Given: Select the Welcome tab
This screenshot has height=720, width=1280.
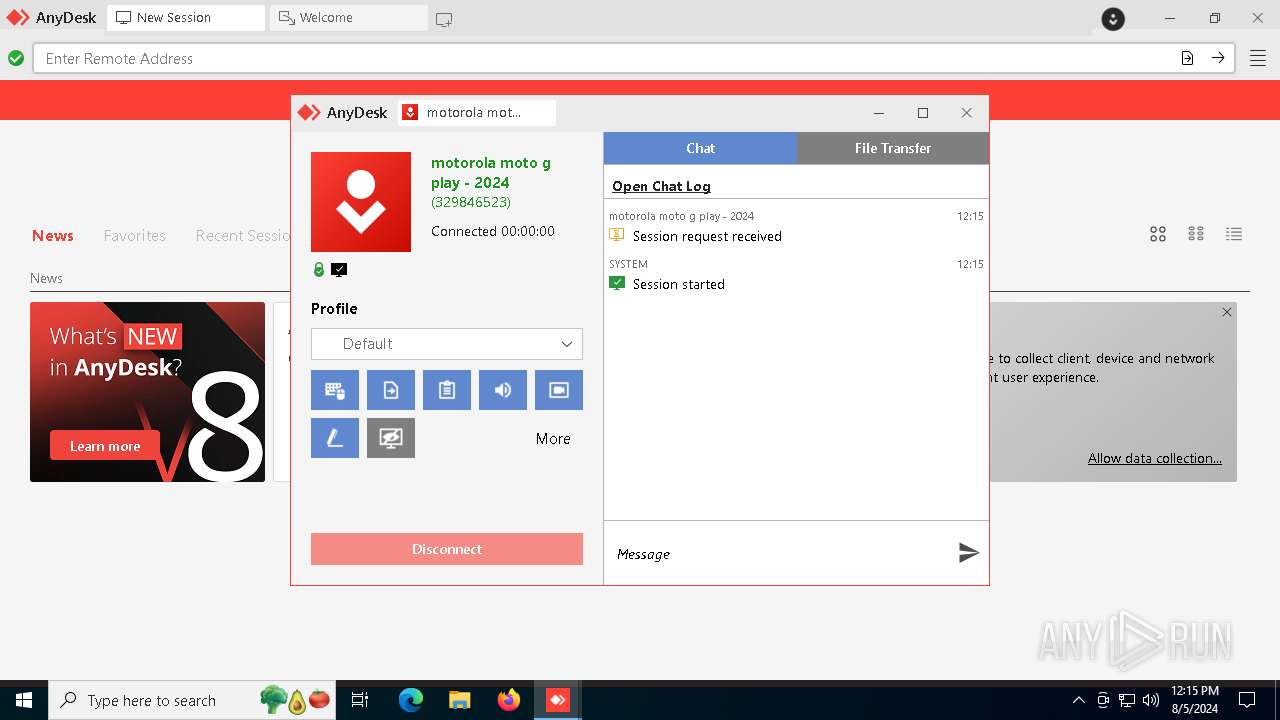Looking at the screenshot, I should [x=348, y=18].
